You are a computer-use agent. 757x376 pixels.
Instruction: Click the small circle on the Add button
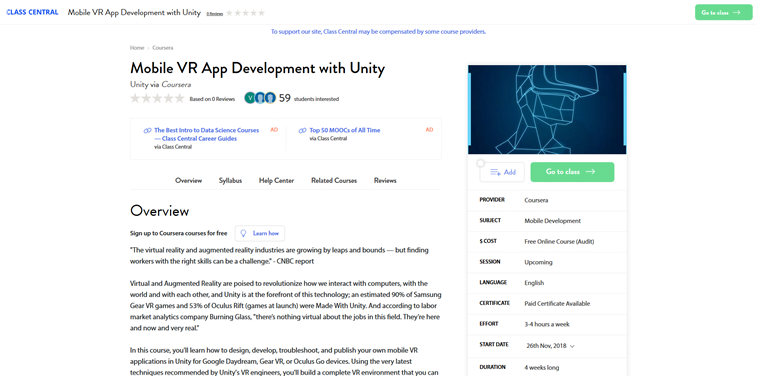(x=480, y=163)
